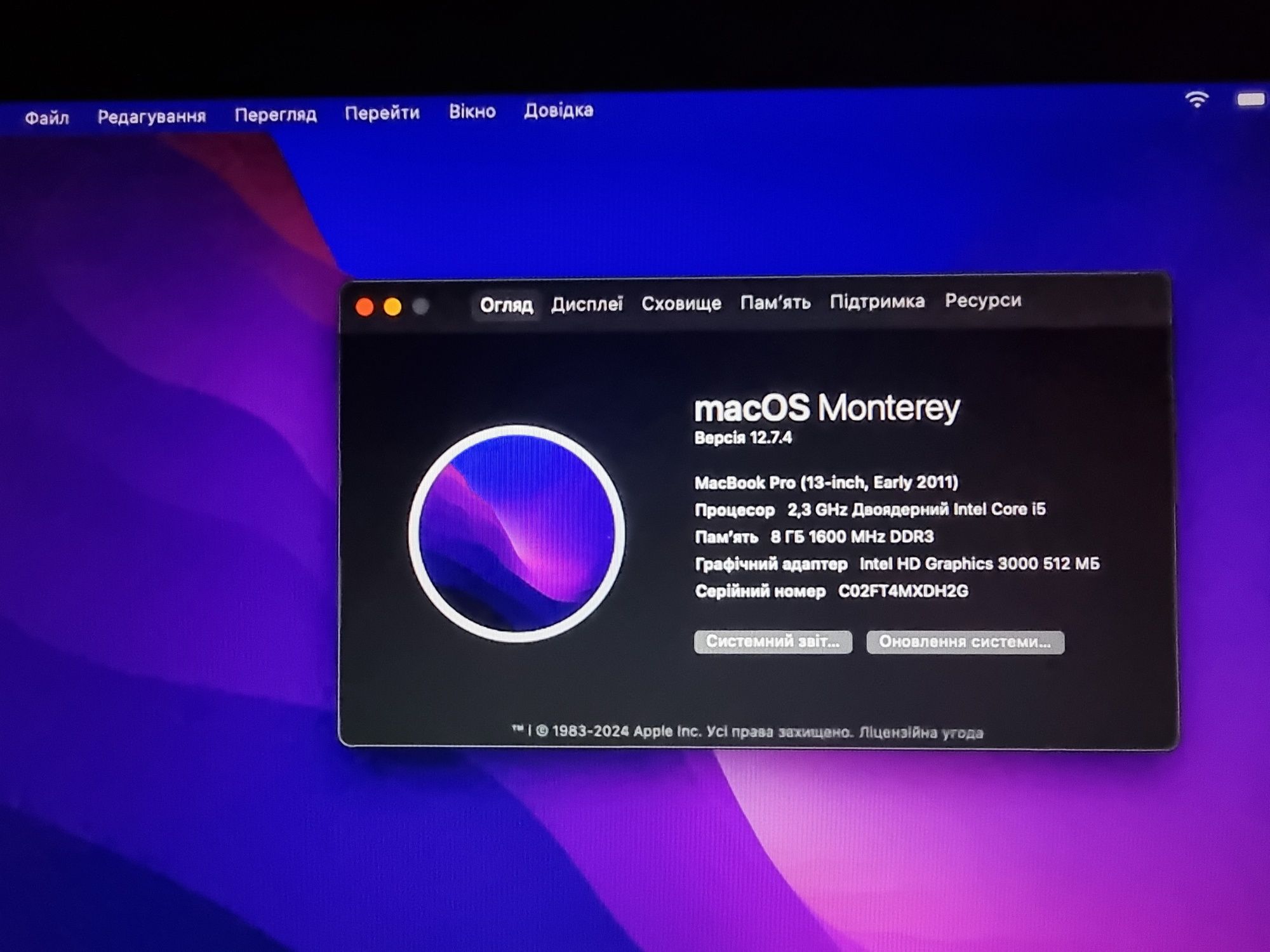Screen dimensions: 1270x952
Task: Click the macOS Monterey title
Action: pos(827,407)
